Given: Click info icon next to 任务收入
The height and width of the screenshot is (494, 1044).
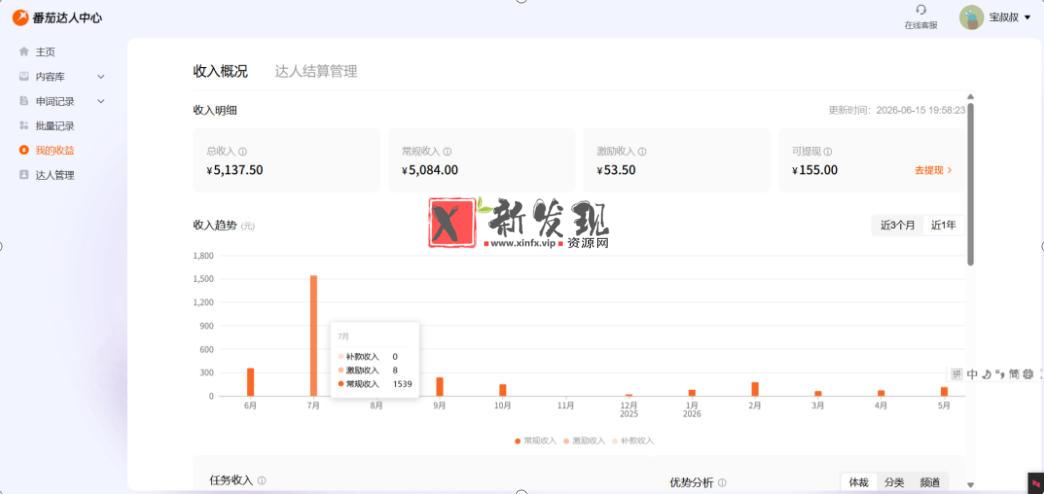Looking at the screenshot, I should point(262,481).
